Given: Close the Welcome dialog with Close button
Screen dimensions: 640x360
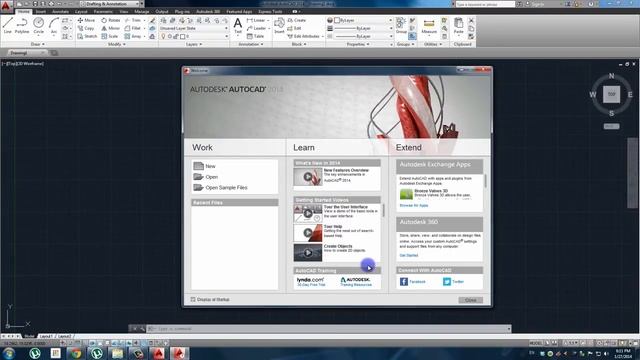Looking at the screenshot, I should pyautogui.click(x=471, y=300).
